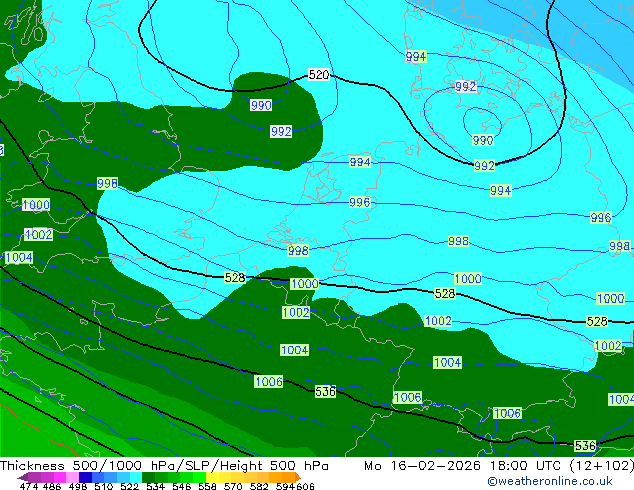This screenshot has width=634, height=490.
Task: Click the yellow legend swatch above 558
Action: (212, 477)
